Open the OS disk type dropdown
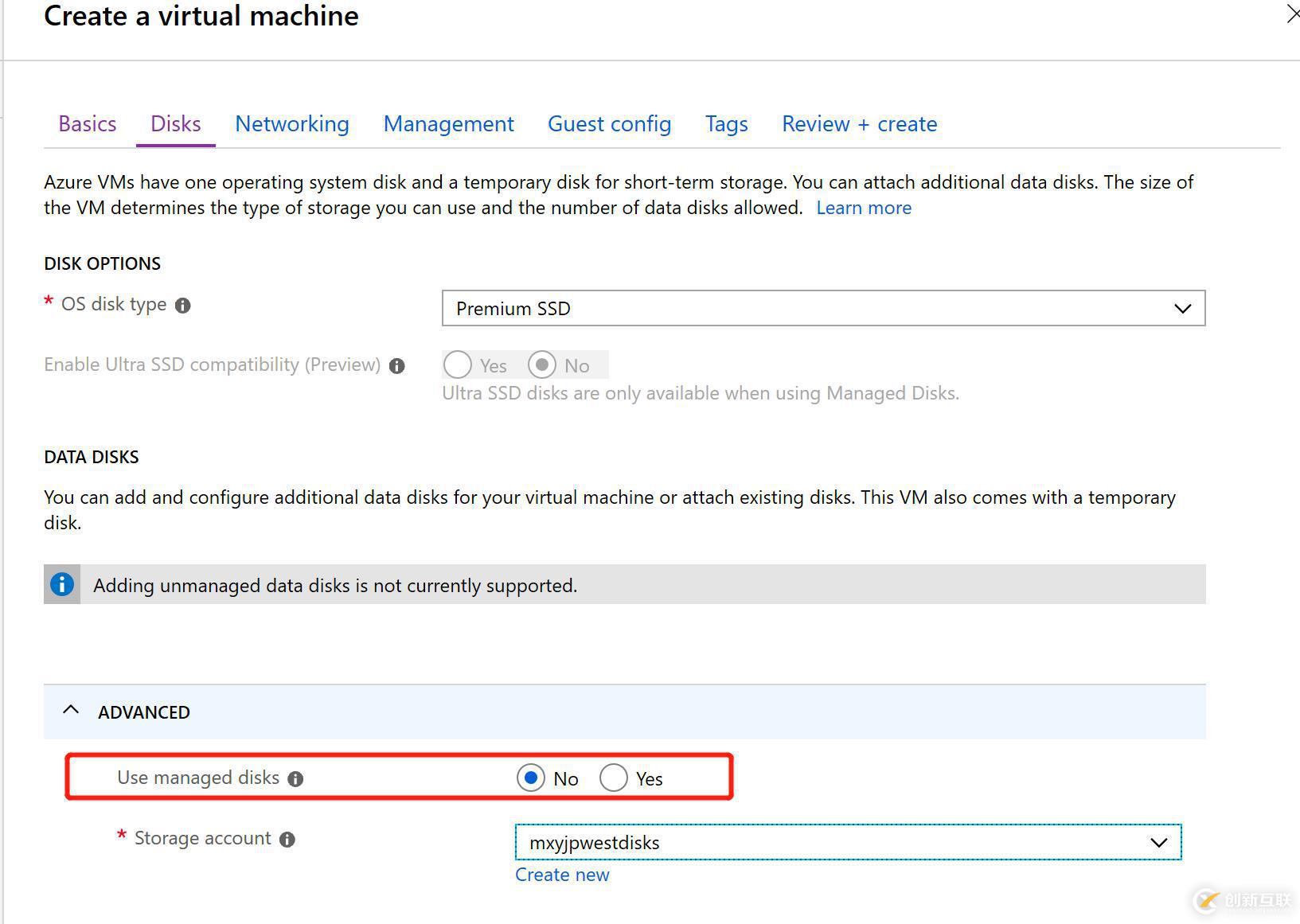1300x924 pixels. pos(1183,308)
